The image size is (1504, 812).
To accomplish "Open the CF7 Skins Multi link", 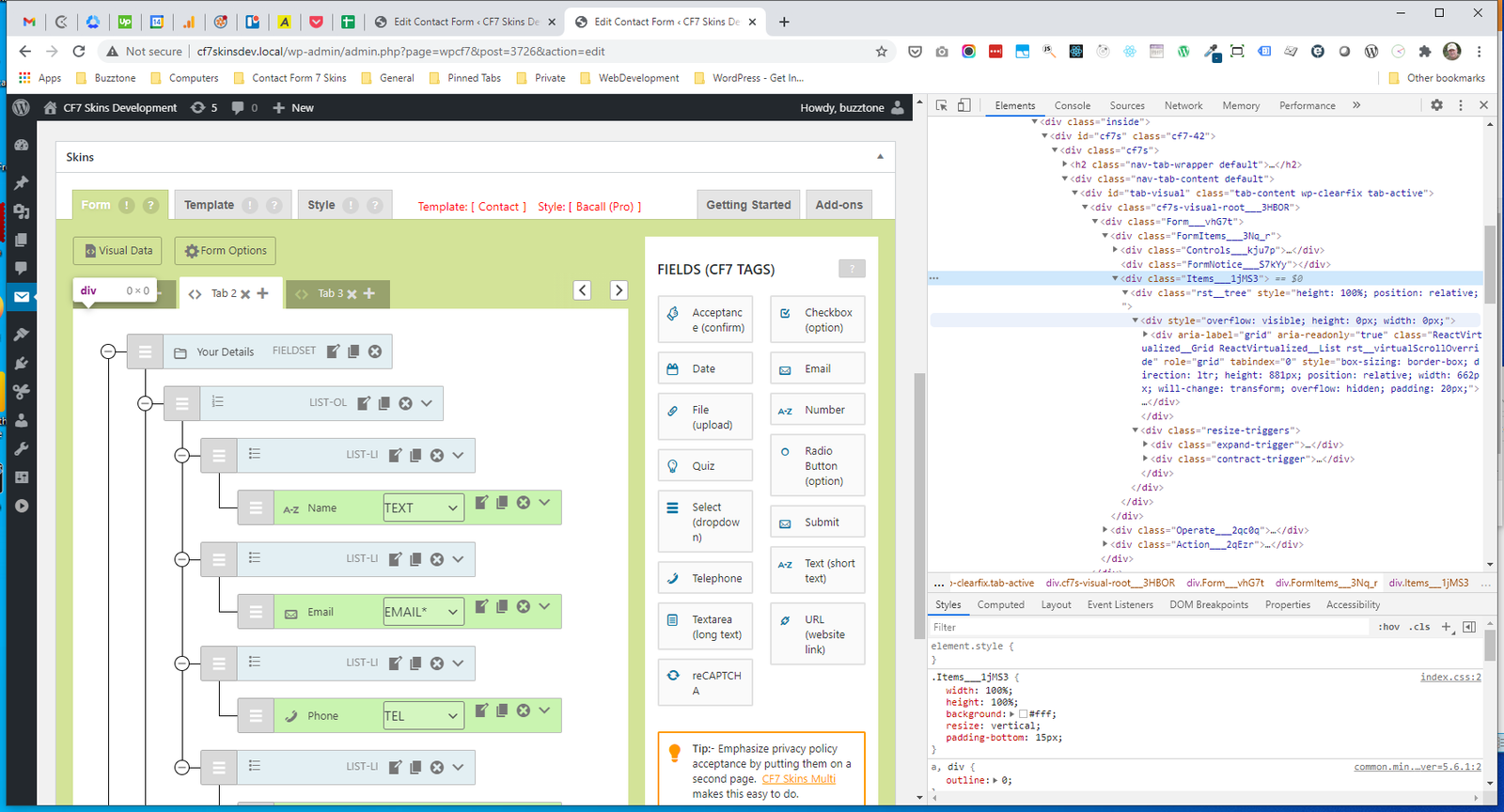I will tap(798, 779).
